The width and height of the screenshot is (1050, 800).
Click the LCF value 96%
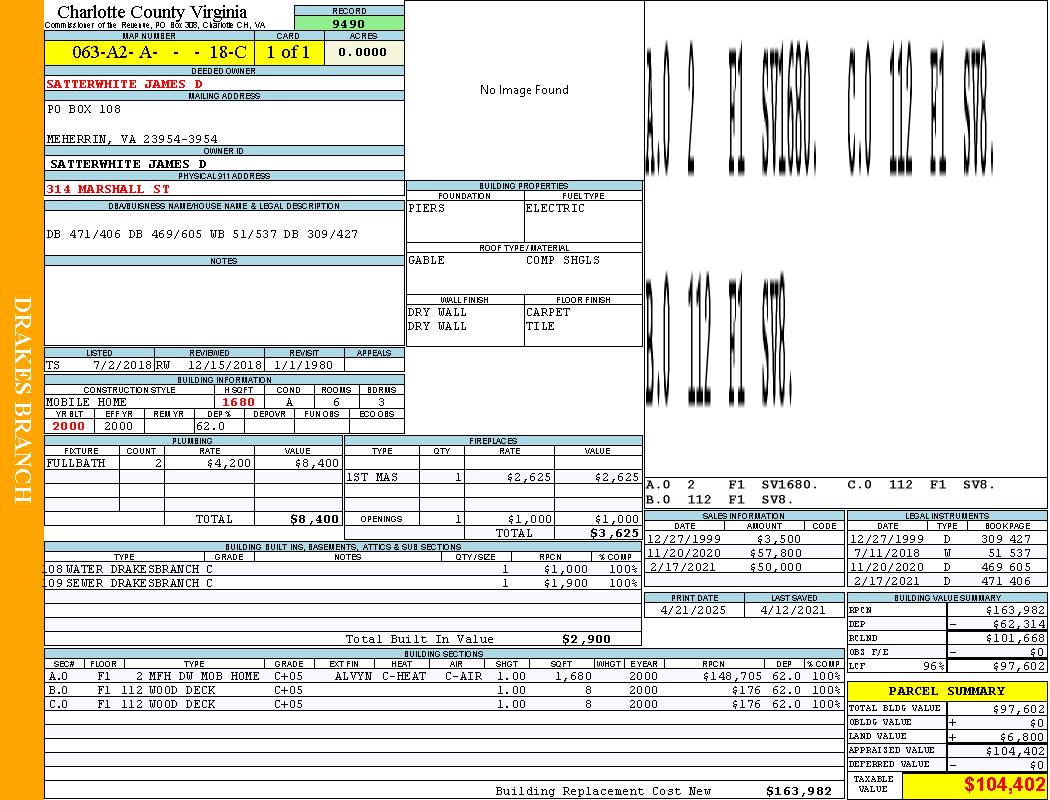933,667
